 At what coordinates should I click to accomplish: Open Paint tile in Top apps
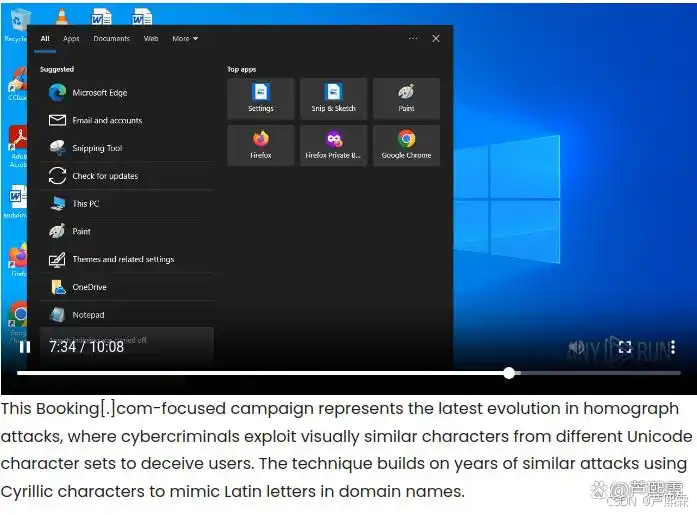406,99
